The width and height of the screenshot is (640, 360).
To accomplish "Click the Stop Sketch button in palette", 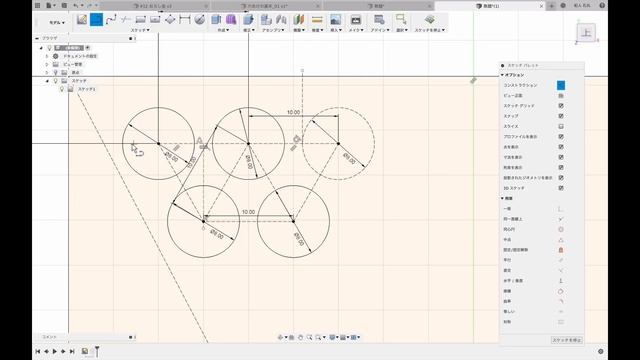I will [x=567, y=340].
